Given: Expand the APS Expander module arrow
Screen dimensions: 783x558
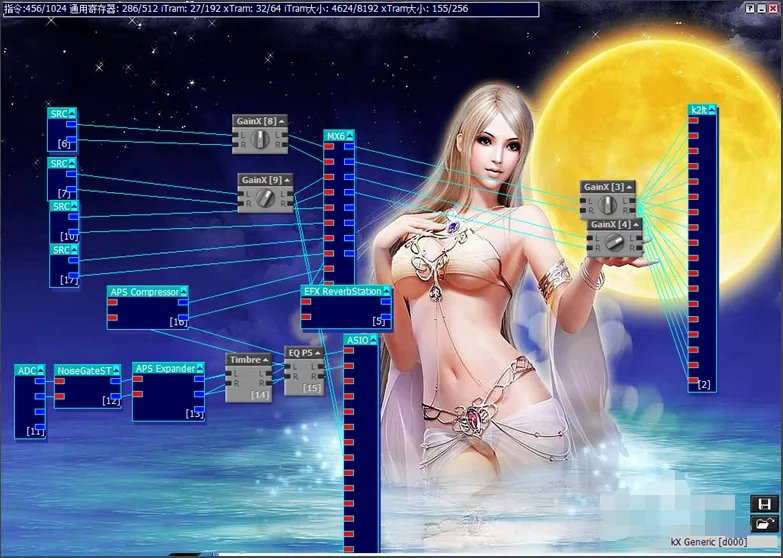Looking at the screenshot, I should (200, 368).
